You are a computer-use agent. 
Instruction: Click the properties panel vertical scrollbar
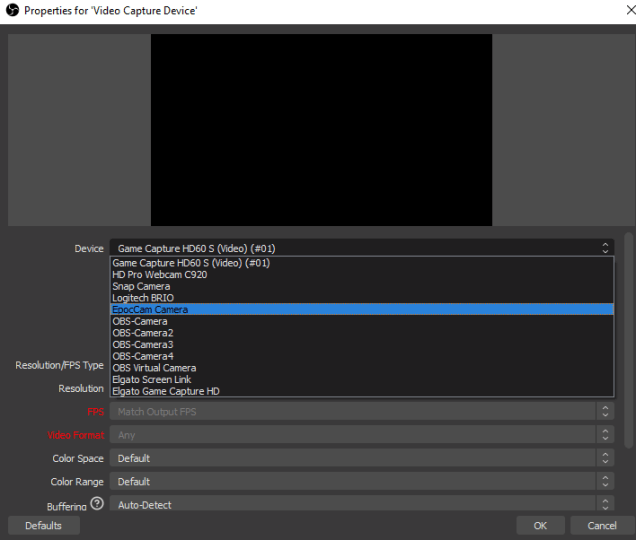pyautogui.click(x=628, y=340)
